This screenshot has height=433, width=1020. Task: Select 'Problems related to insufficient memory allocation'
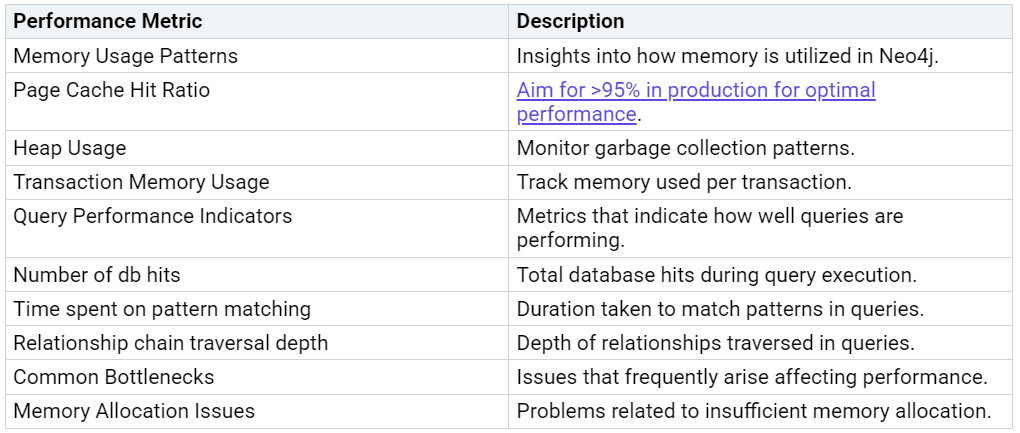point(754,411)
